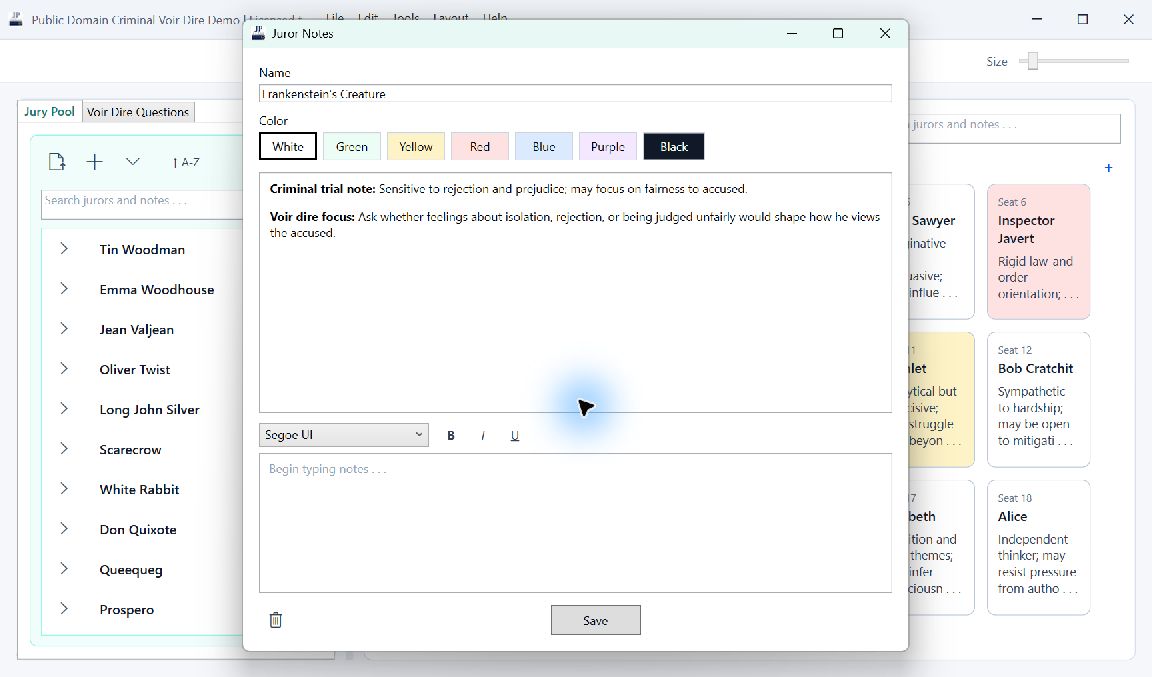Select the Green color option
This screenshot has height=677, width=1152.
click(352, 146)
